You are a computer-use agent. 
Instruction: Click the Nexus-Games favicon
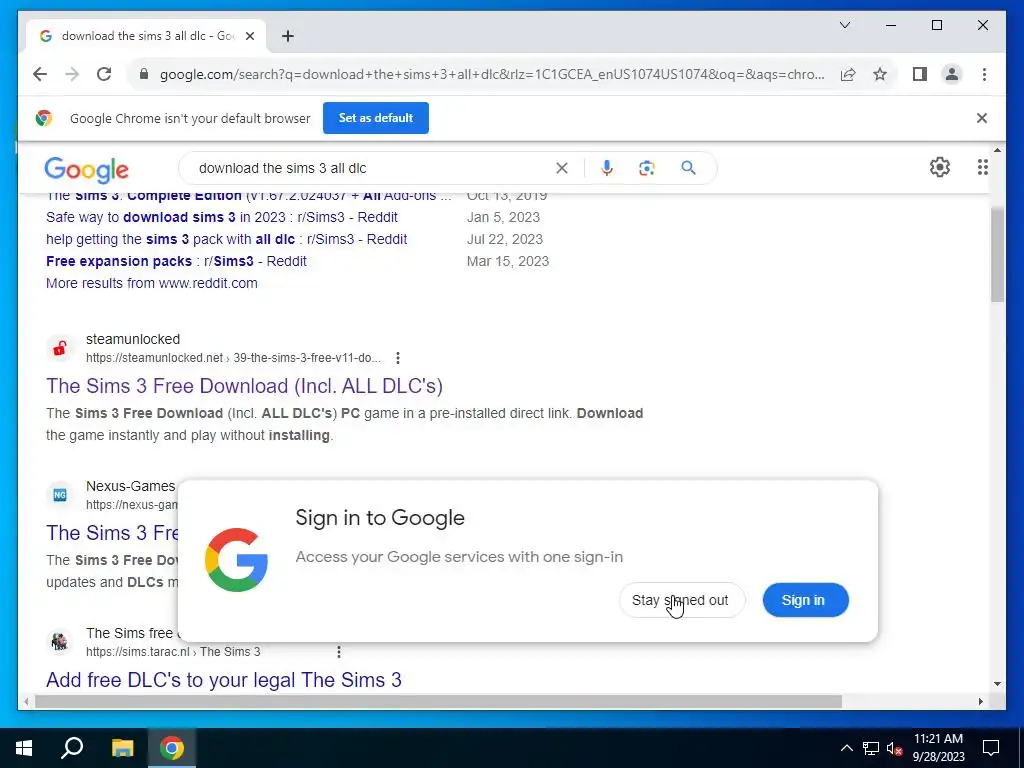[x=60, y=495]
